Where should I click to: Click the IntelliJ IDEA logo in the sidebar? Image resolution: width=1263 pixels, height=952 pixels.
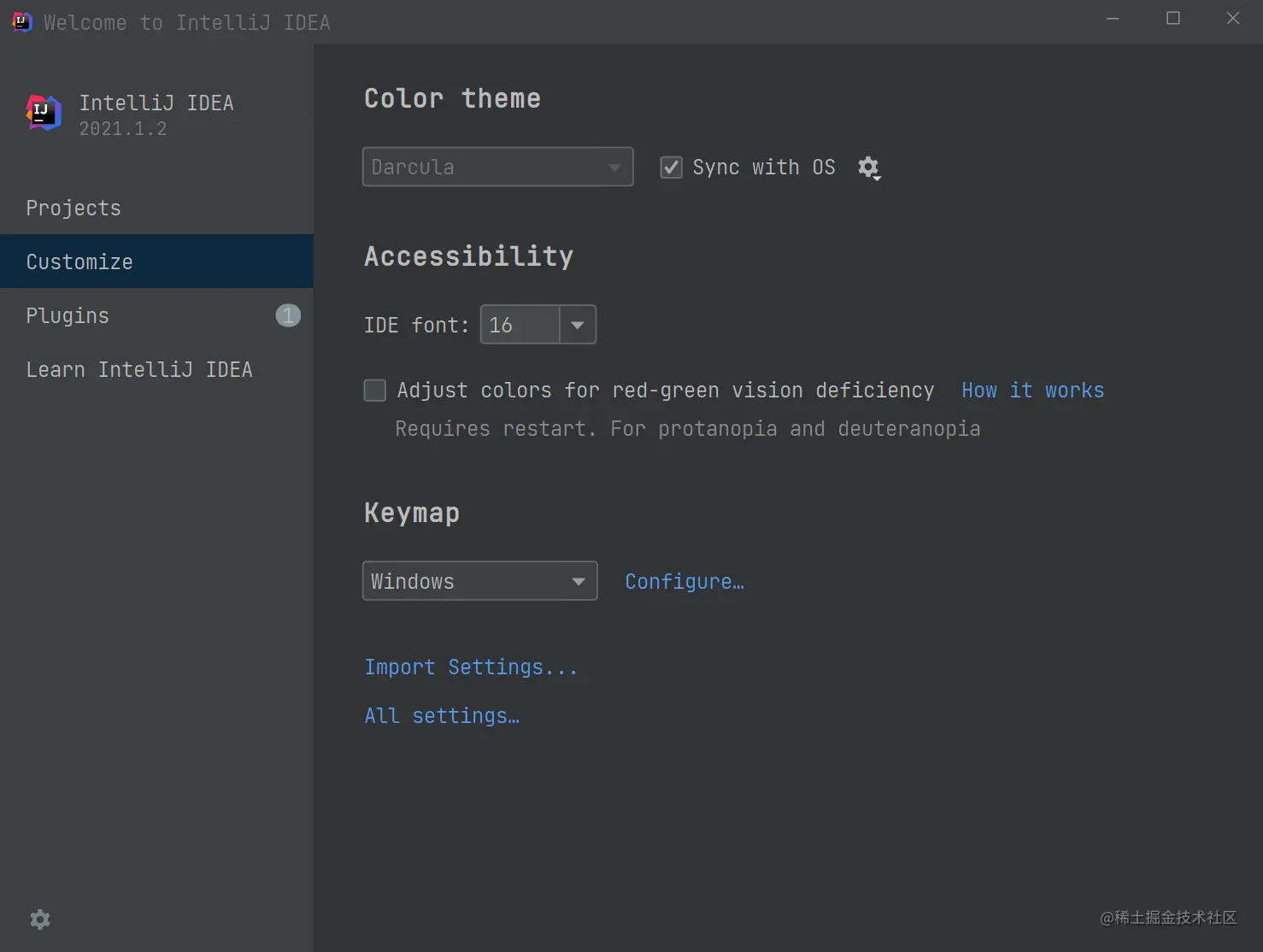point(44,113)
